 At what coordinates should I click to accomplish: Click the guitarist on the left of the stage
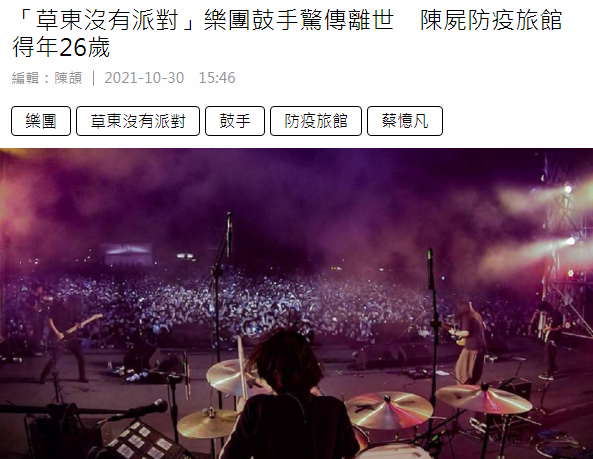65,336
